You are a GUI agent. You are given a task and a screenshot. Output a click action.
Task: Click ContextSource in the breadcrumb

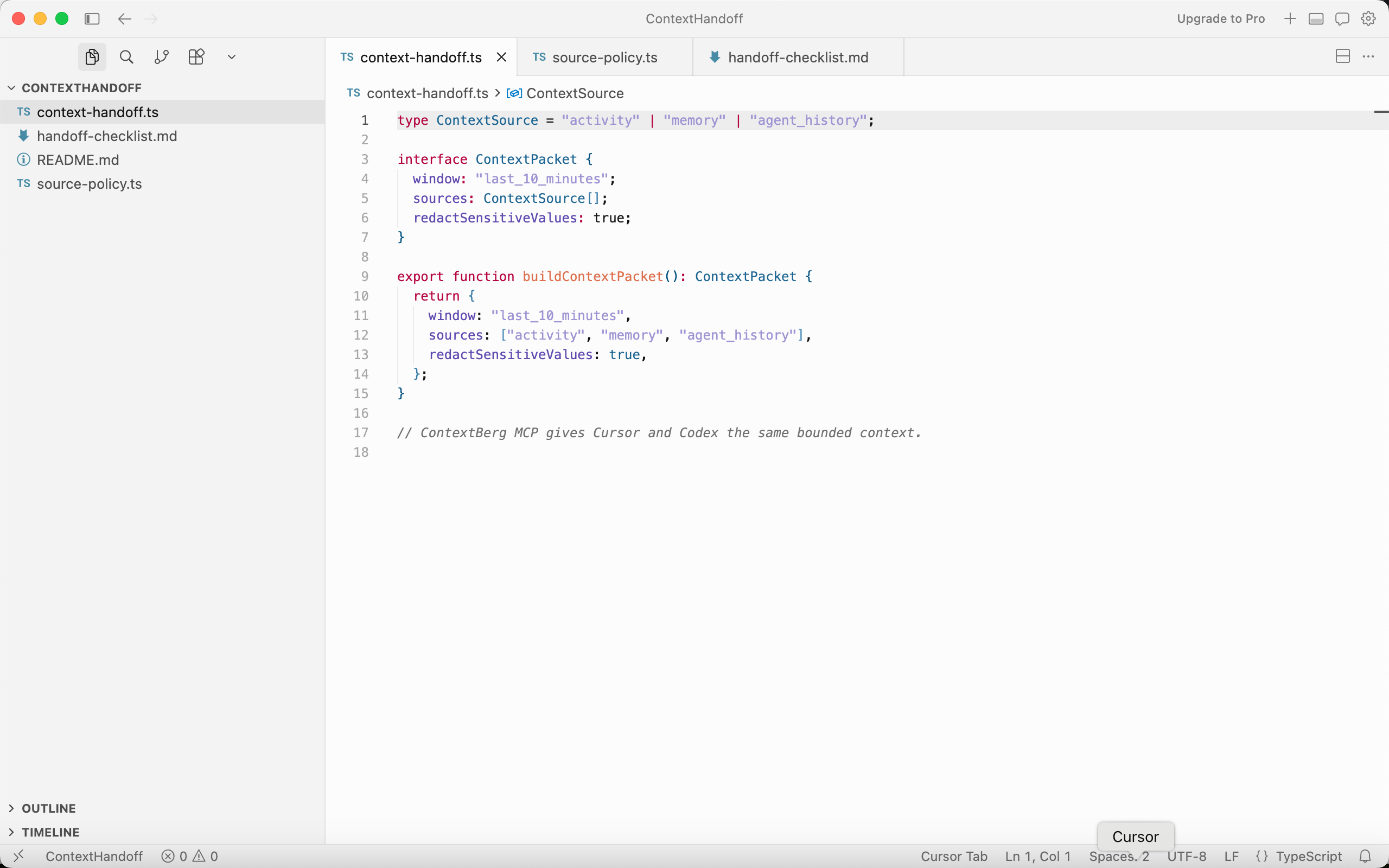click(575, 93)
